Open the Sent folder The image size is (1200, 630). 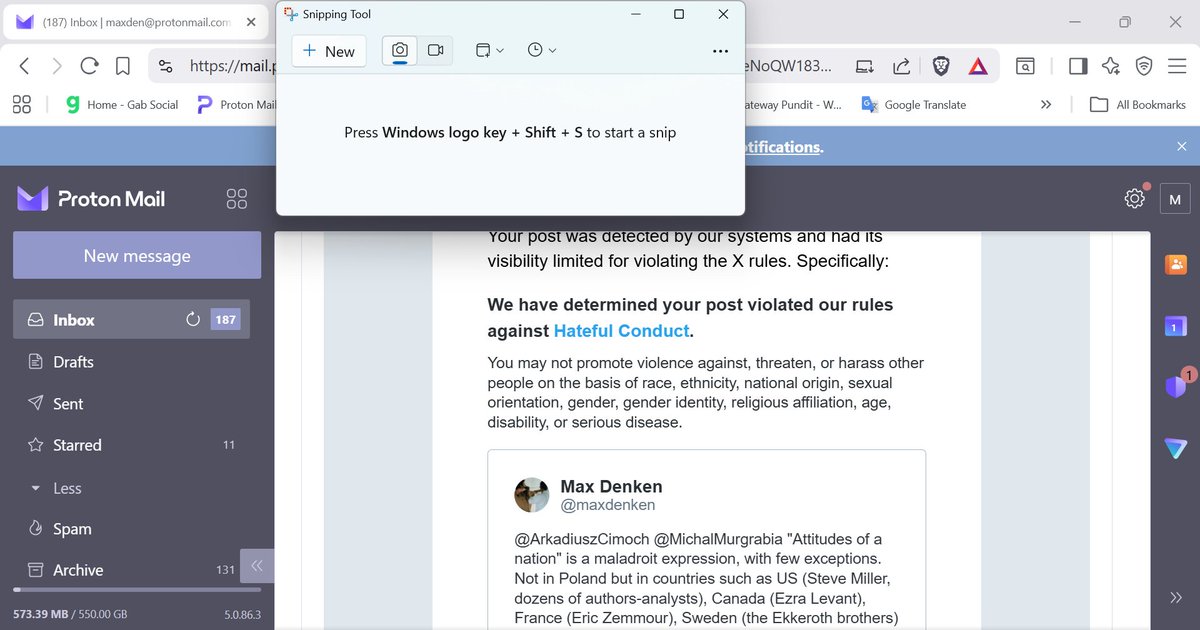131,404
